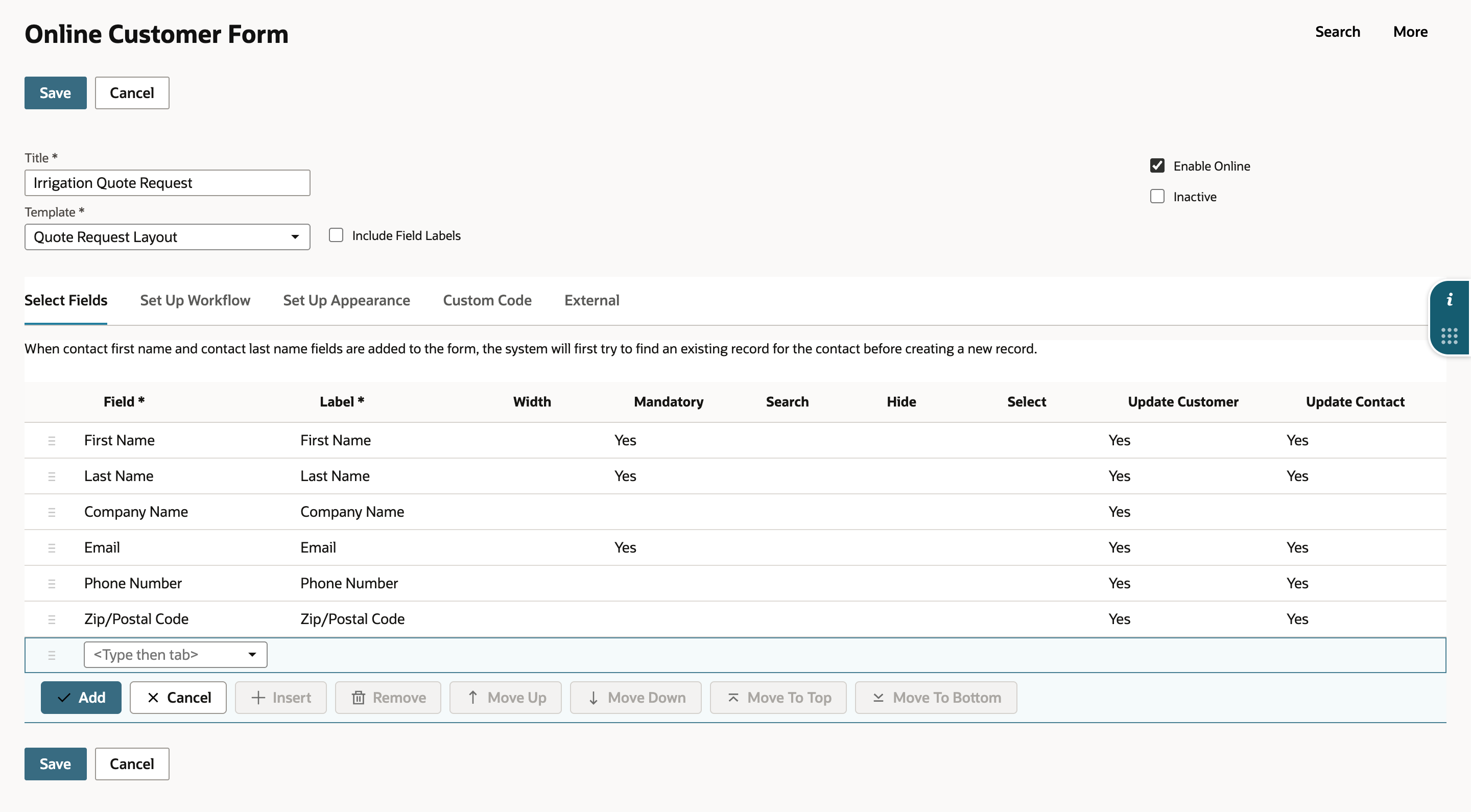Click the Update Contact Yes for Zip/Postal Code
Image resolution: width=1471 pixels, height=812 pixels.
point(1297,619)
